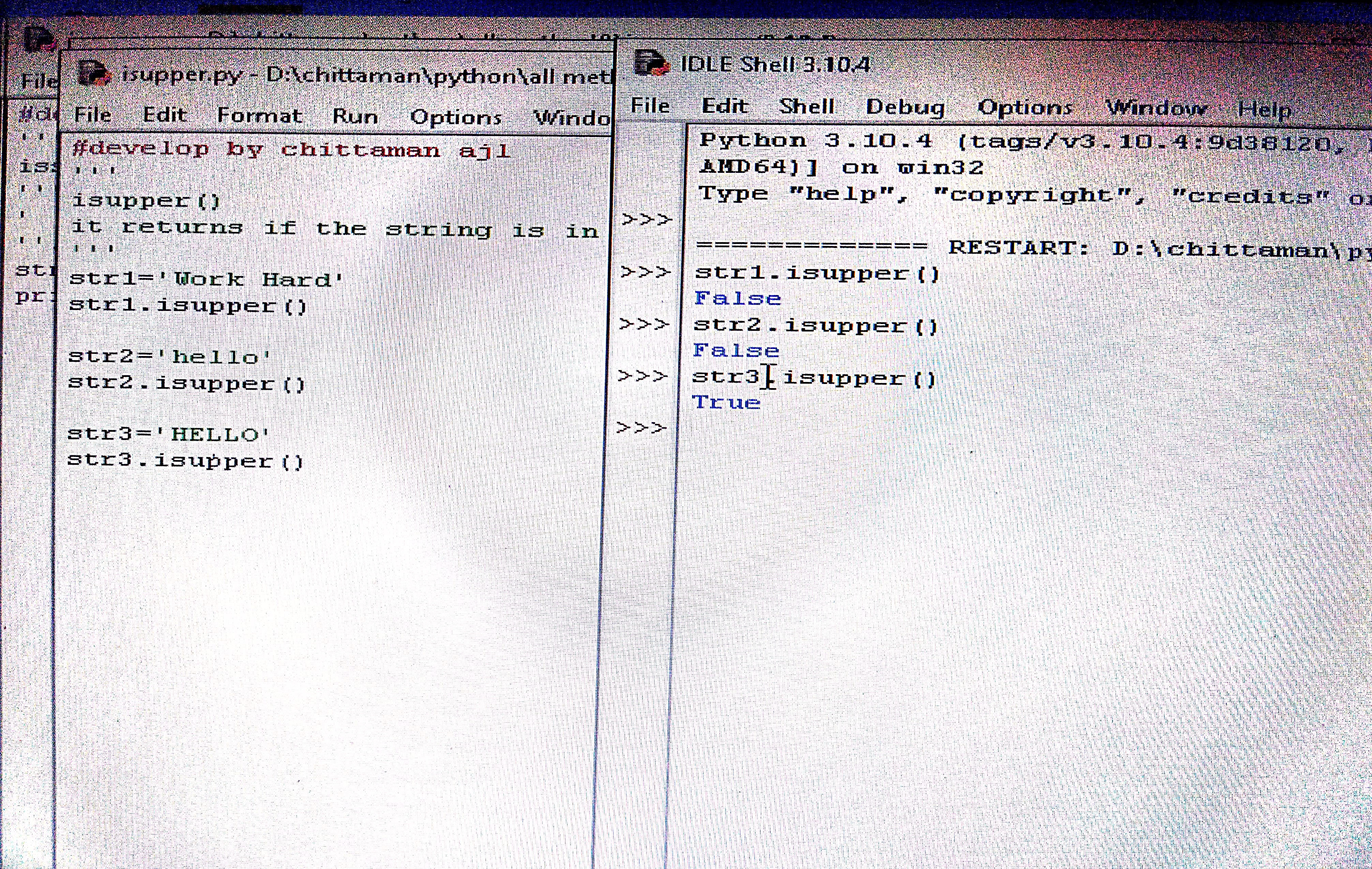Open Format menu in isupper.py editor
The height and width of the screenshot is (869, 1372).
pos(259,116)
